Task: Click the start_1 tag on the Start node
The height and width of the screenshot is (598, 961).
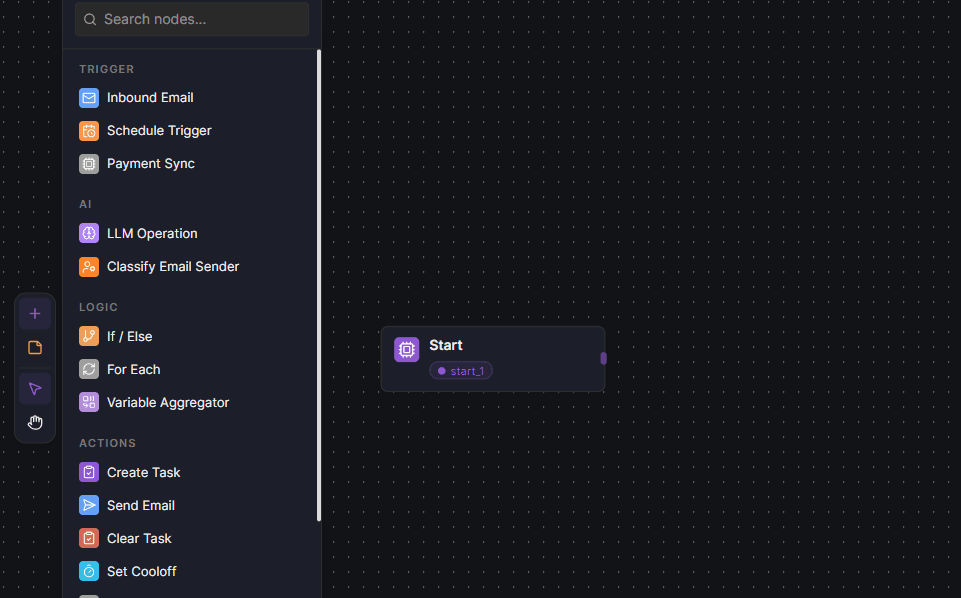Action: [461, 371]
